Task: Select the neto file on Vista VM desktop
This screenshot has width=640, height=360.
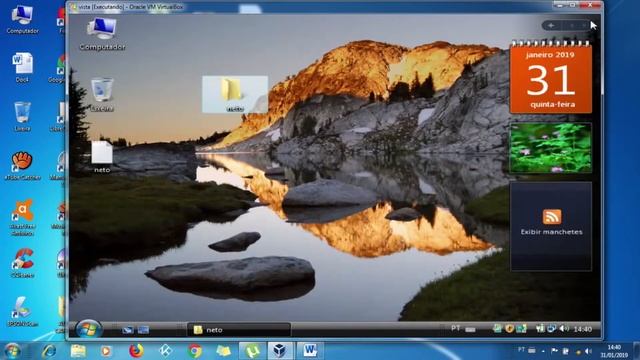Action: pyautogui.click(x=102, y=157)
